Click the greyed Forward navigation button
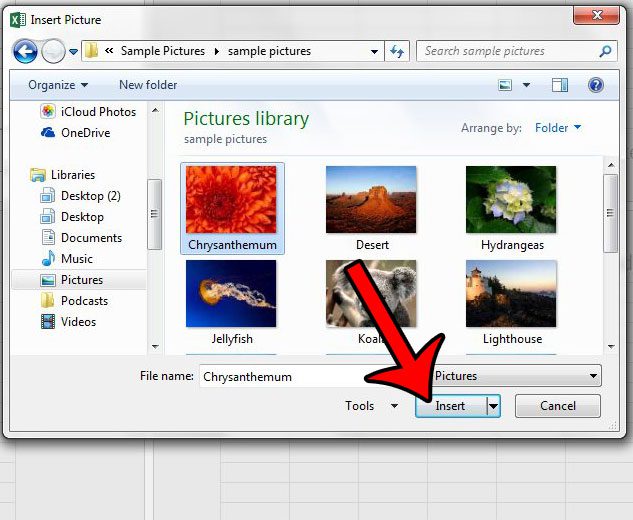This screenshot has width=633, height=520. (53, 51)
